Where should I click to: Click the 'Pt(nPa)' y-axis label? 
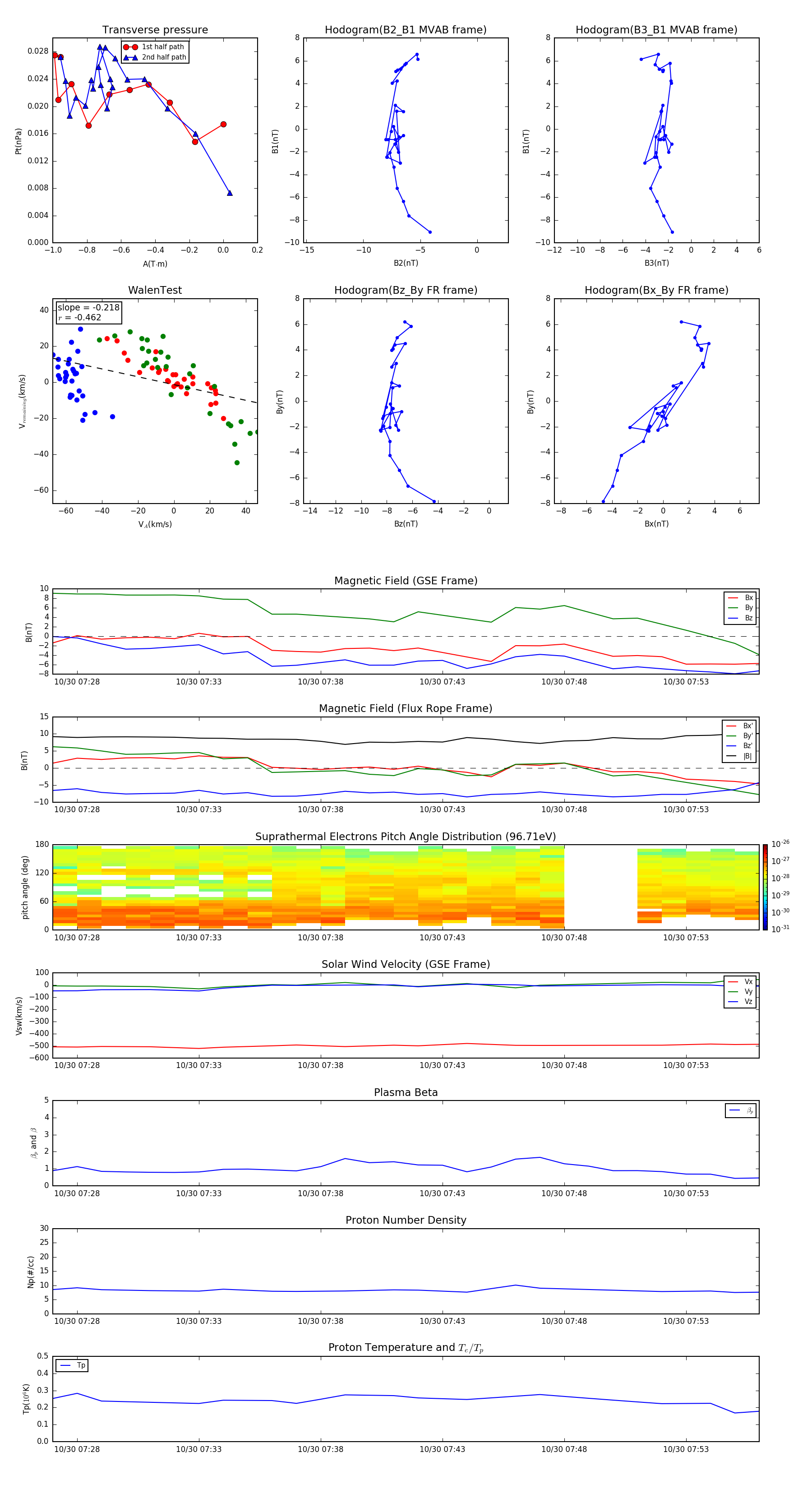(x=18, y=141)
